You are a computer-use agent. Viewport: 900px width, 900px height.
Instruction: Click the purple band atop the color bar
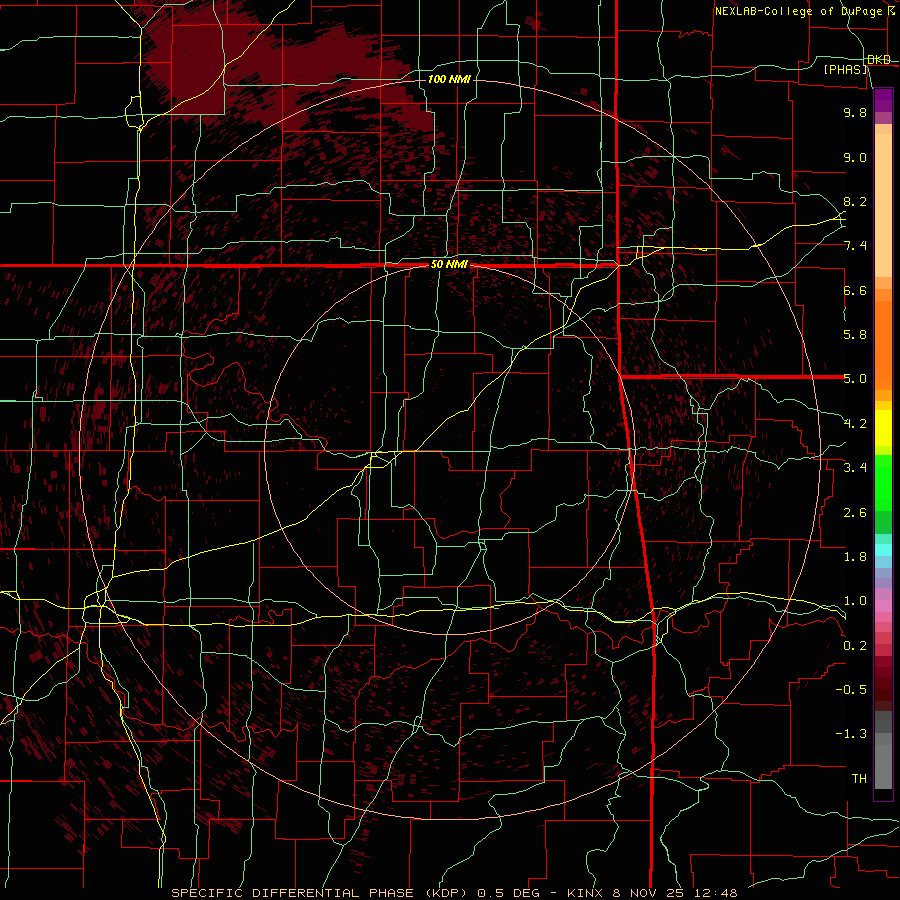[x=883, y=100]
